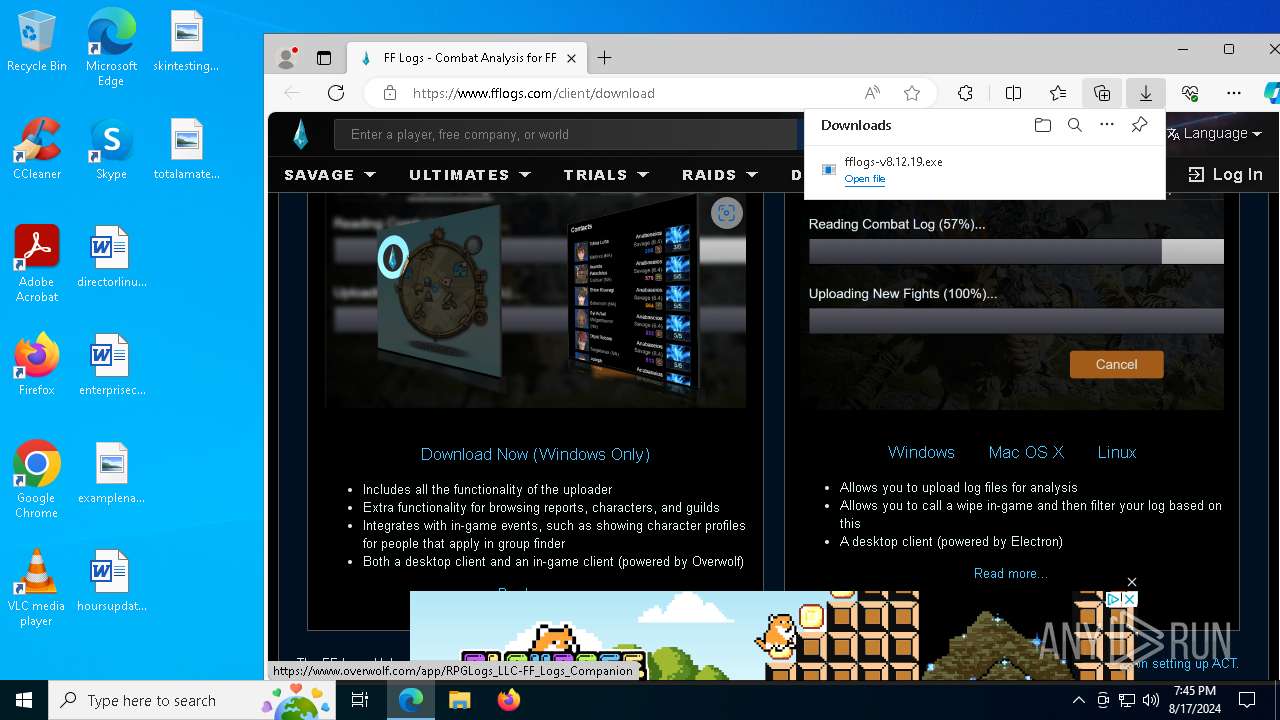Click the Windows download link
Viewport: 1280px width, 720px height.
pos(921,452)
